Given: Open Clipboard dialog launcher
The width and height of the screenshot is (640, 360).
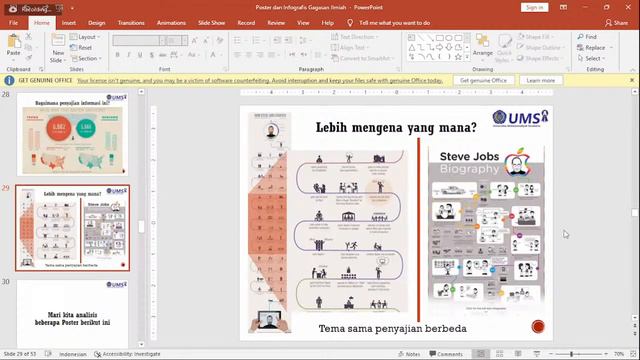Looking at the screenshot, I should pos(41,69).
